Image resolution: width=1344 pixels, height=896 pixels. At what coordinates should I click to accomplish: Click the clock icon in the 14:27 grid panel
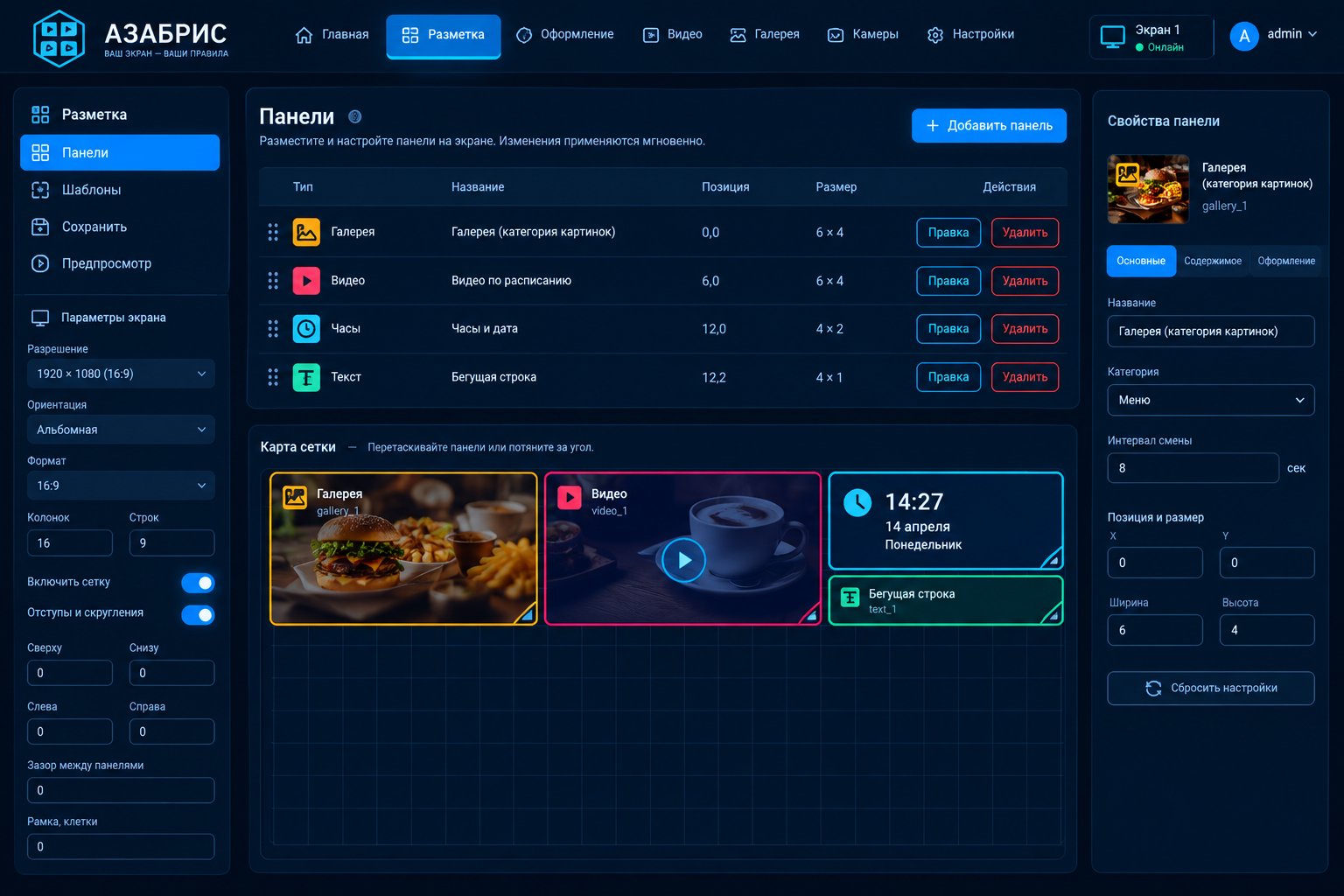[857, 502]
